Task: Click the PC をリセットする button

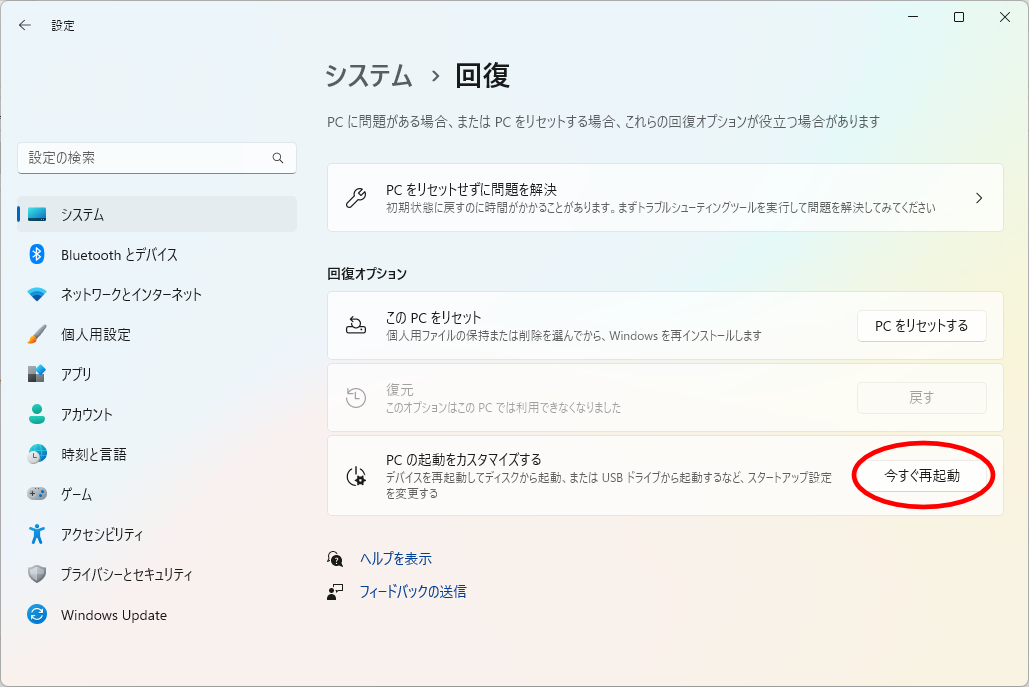Action: point(921,326)
